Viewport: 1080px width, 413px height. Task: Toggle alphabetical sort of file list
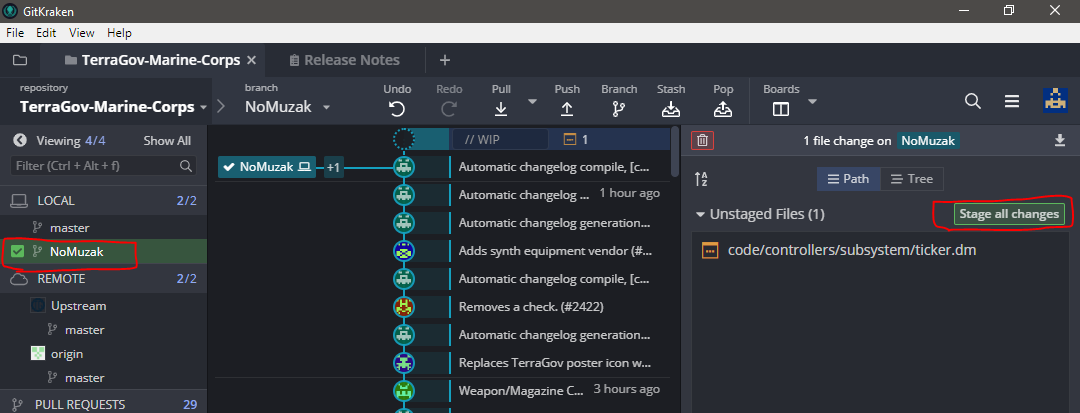click(x=701, y=179)
